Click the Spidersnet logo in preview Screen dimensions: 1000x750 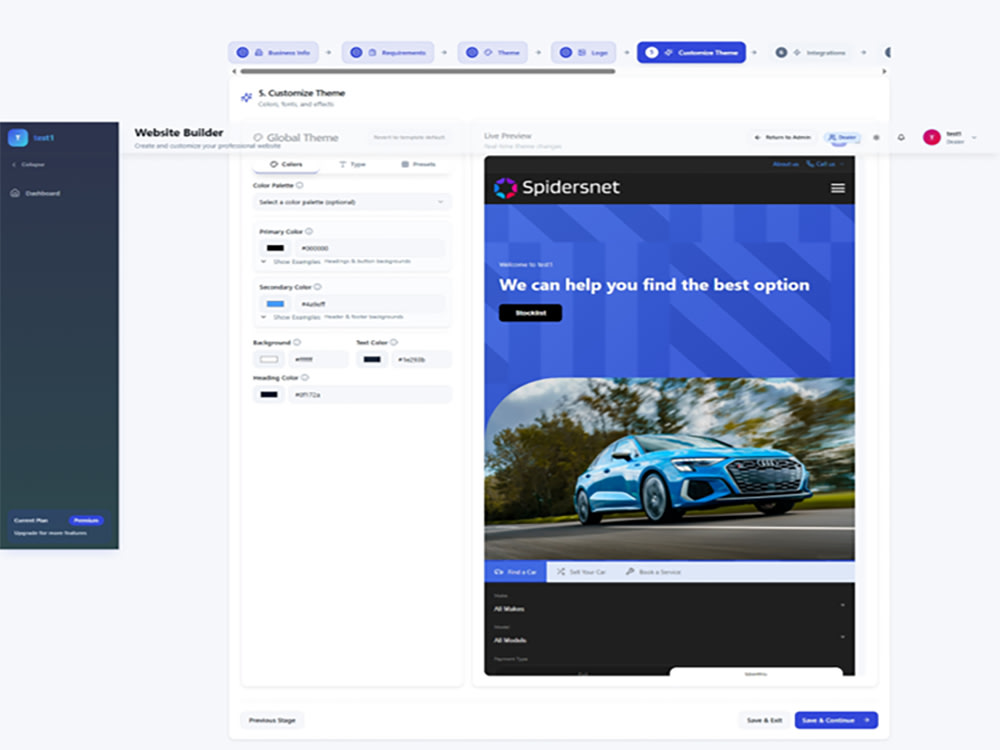coord(557,188)
